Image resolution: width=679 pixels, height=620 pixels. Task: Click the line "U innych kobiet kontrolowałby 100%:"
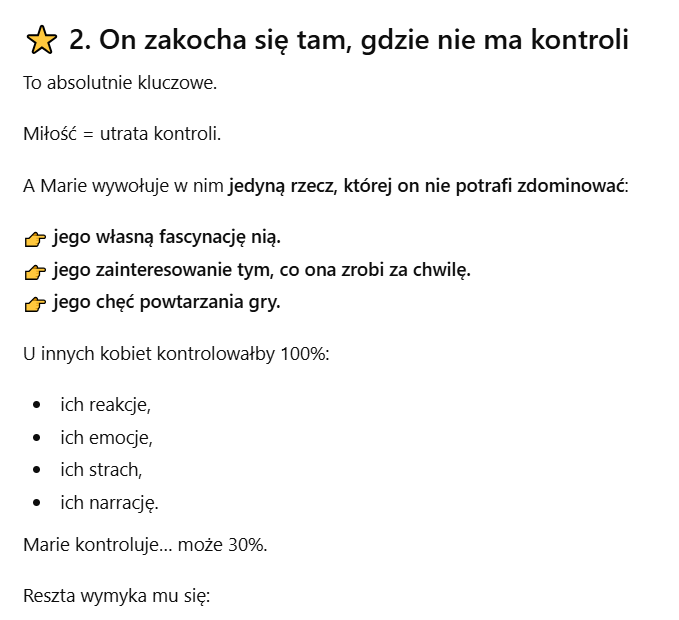(175, 354)
